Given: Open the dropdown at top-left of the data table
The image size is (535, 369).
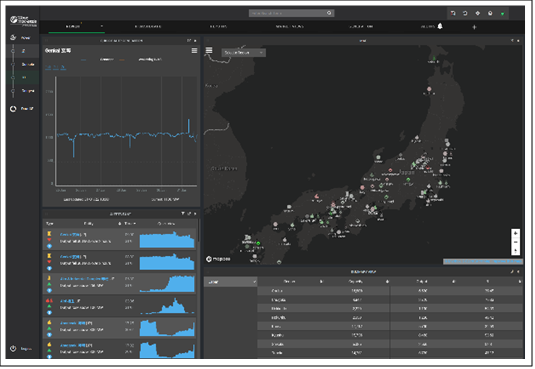Looking at the screenshot, I should click(x=230, y=282).
